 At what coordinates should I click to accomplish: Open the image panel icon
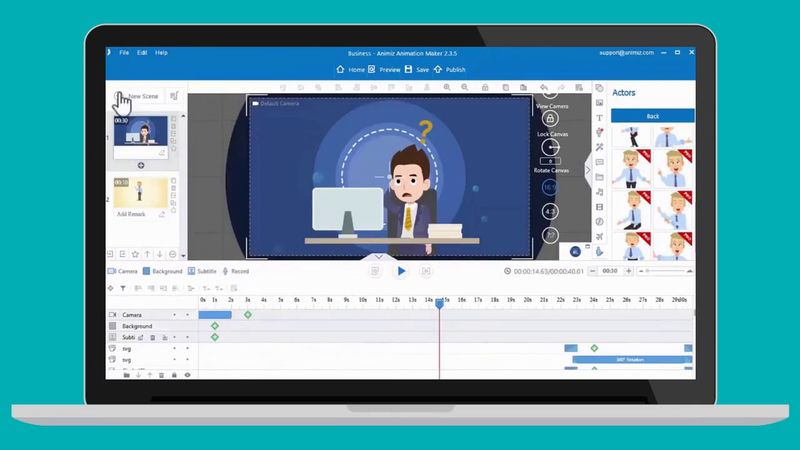point(599,103)
